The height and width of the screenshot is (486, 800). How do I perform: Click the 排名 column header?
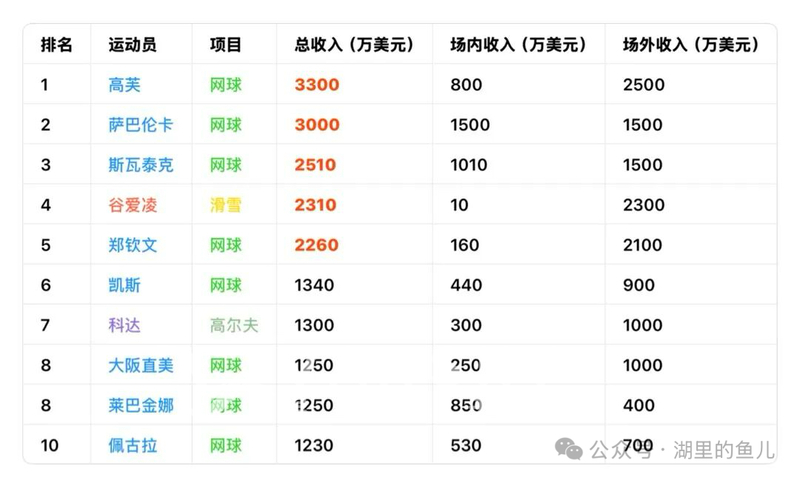click(57, 45)
